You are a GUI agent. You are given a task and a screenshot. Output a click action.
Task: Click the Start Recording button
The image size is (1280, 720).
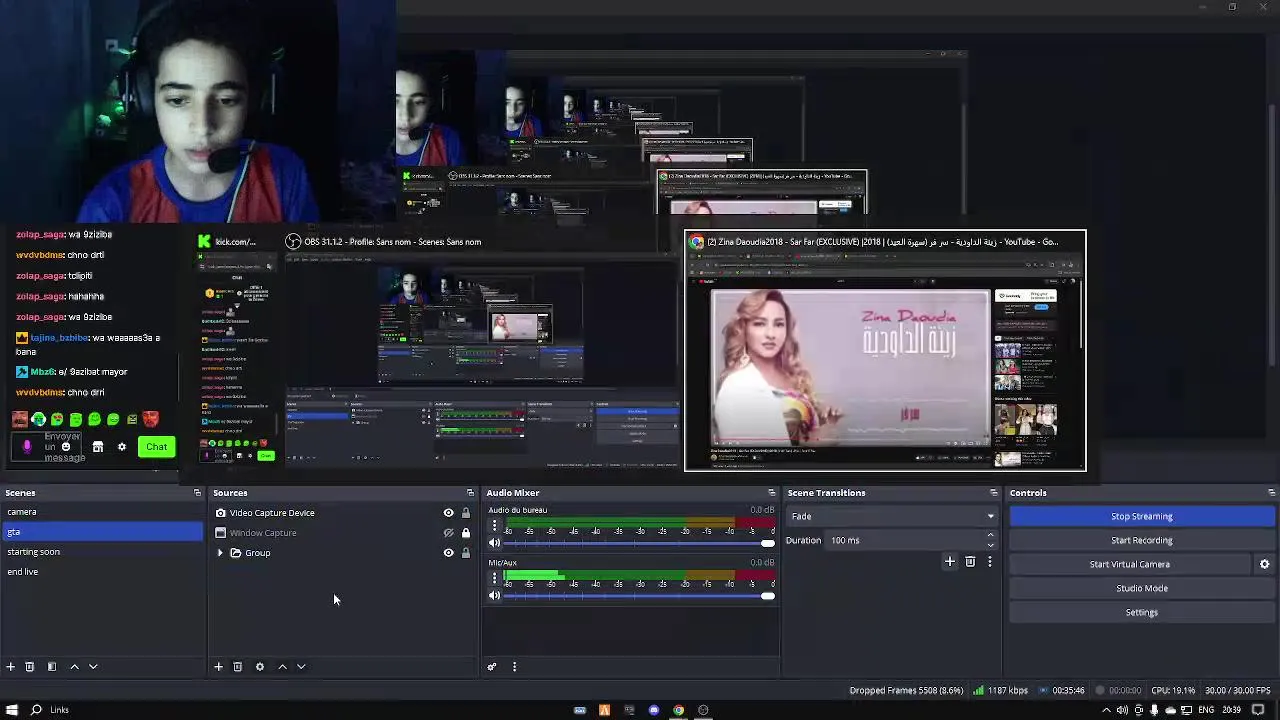(1142, 540)
